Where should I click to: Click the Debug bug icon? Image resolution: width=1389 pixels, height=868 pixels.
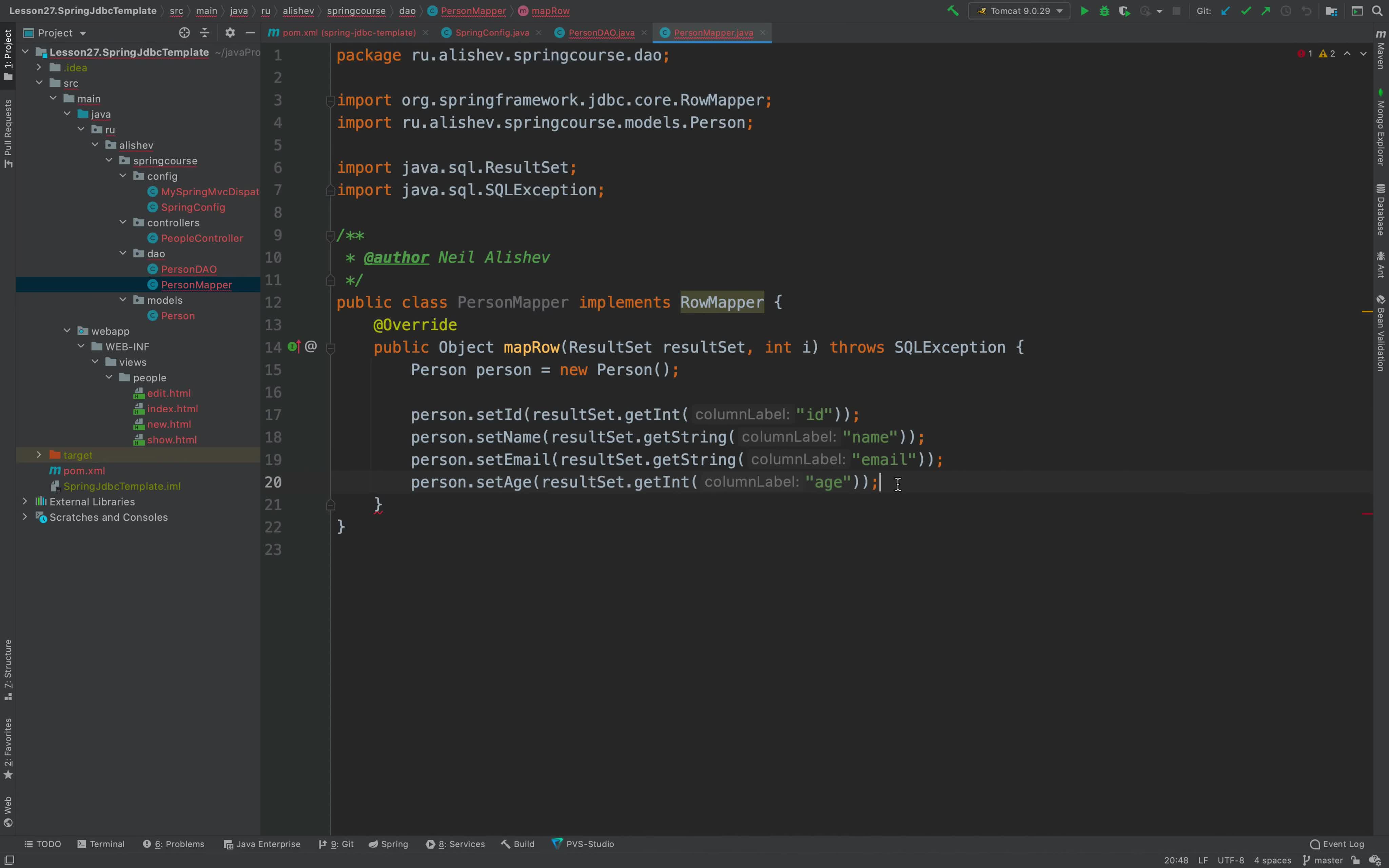[x=1104, y=11]
